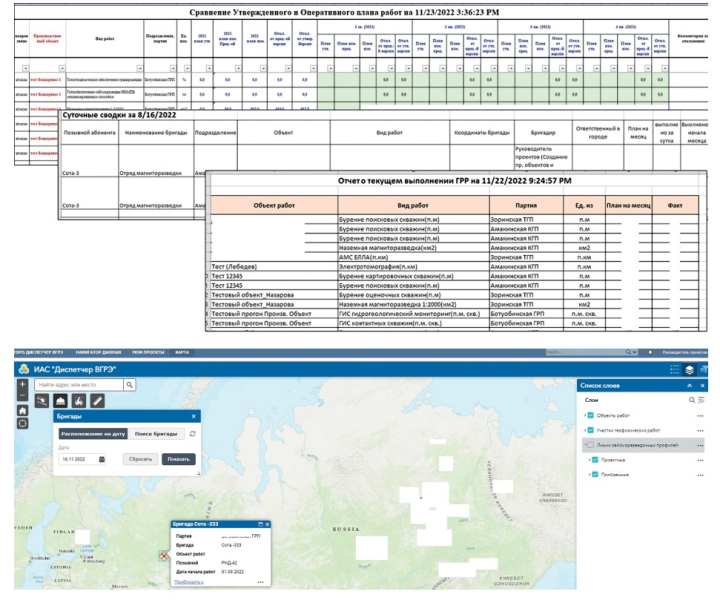This screenshot has height=600, width=720.
Task: Check Линии сейсморазведочных профилей layer
Action: point(591,445)
